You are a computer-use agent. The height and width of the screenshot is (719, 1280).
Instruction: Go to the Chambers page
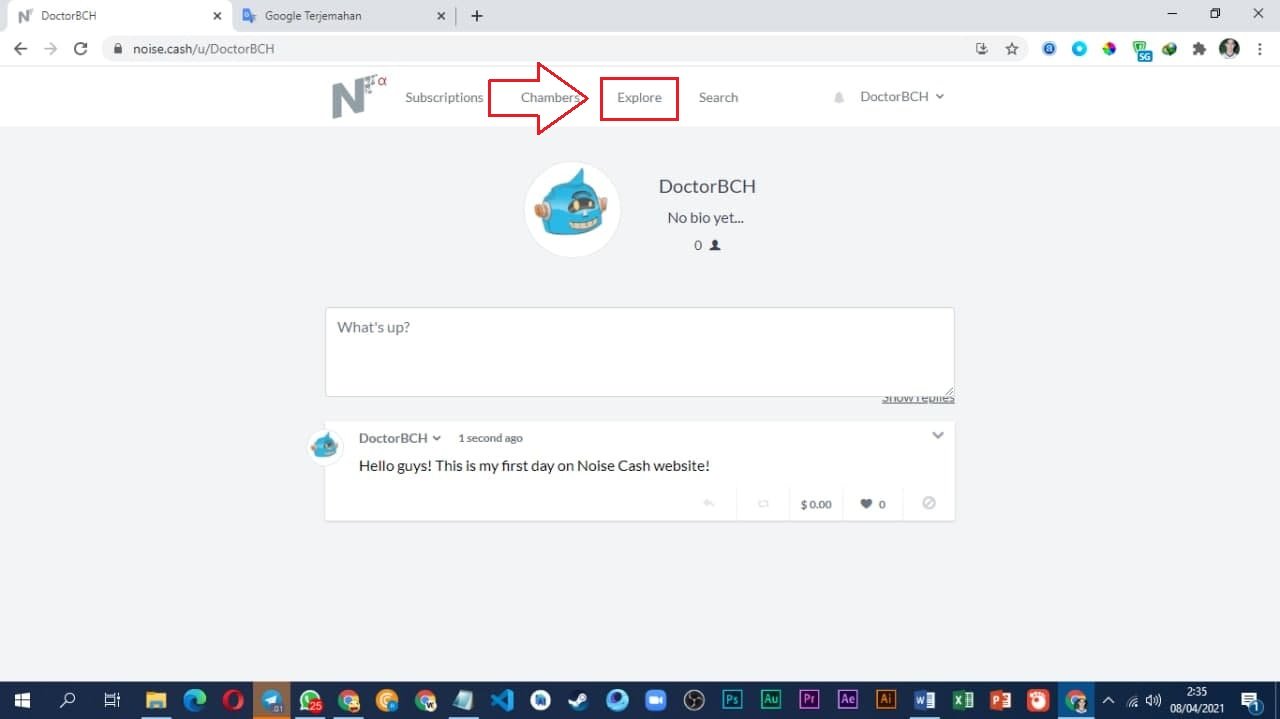(x=550, y=97)
